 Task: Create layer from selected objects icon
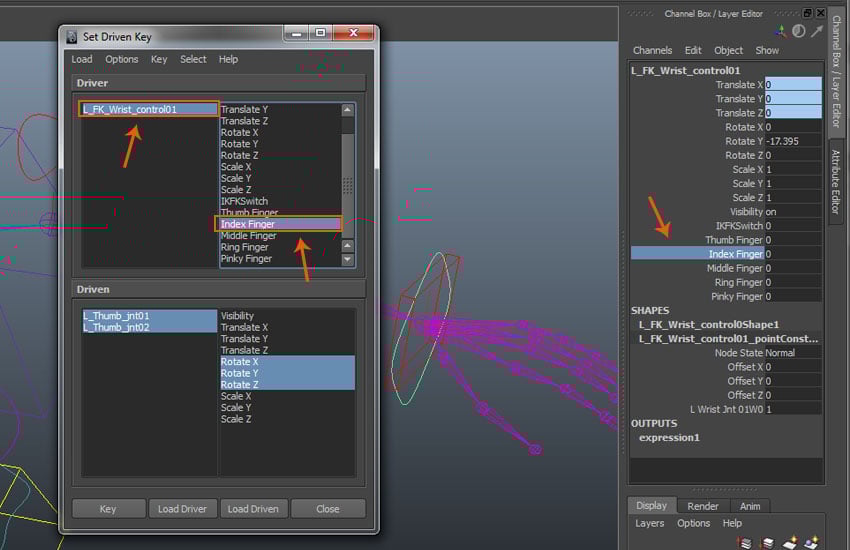pos(811,542)
